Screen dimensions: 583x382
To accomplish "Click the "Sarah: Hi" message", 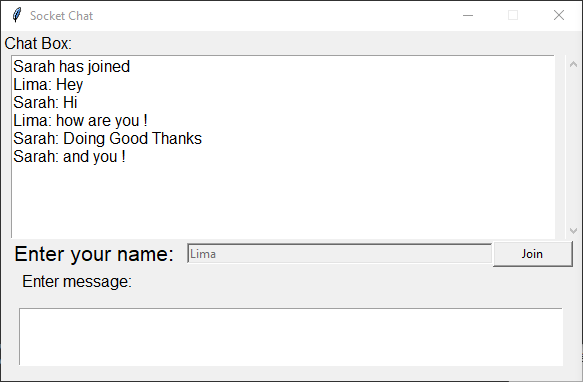I will (45, 103).
